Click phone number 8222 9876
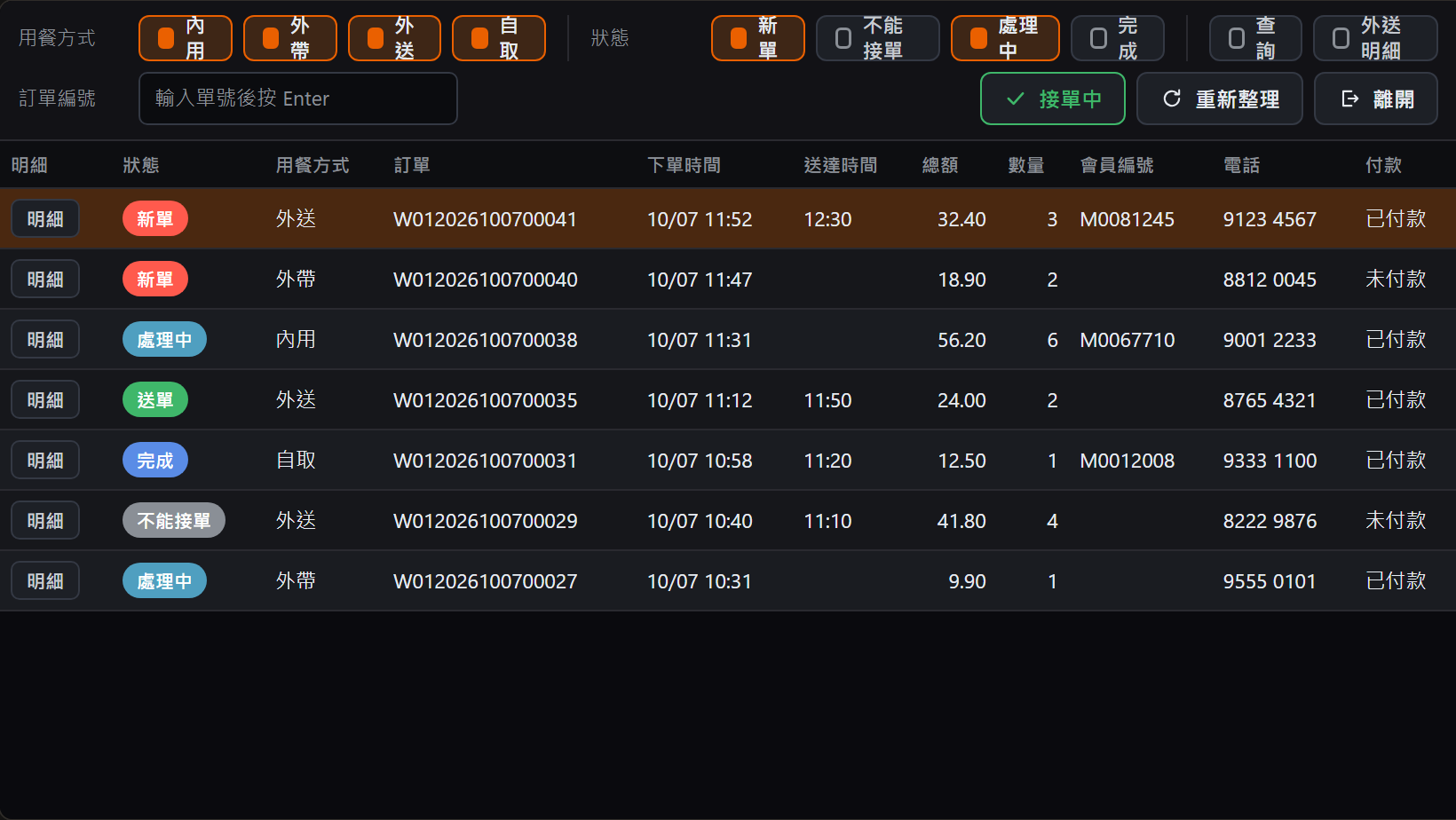Image resolution: width=1456 pixels, height=820 pixels. 1270,521
